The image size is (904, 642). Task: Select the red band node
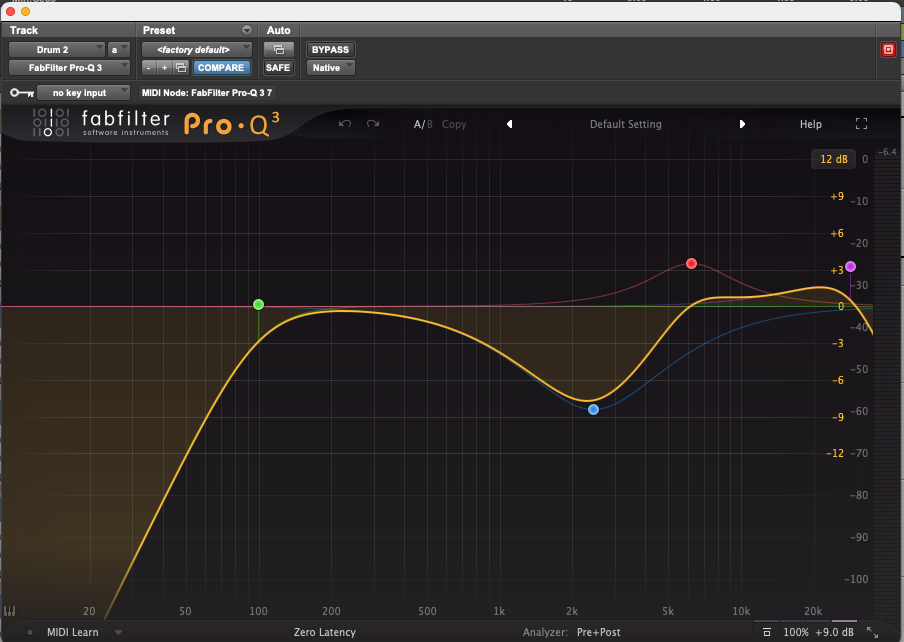[x=691, y=263]
